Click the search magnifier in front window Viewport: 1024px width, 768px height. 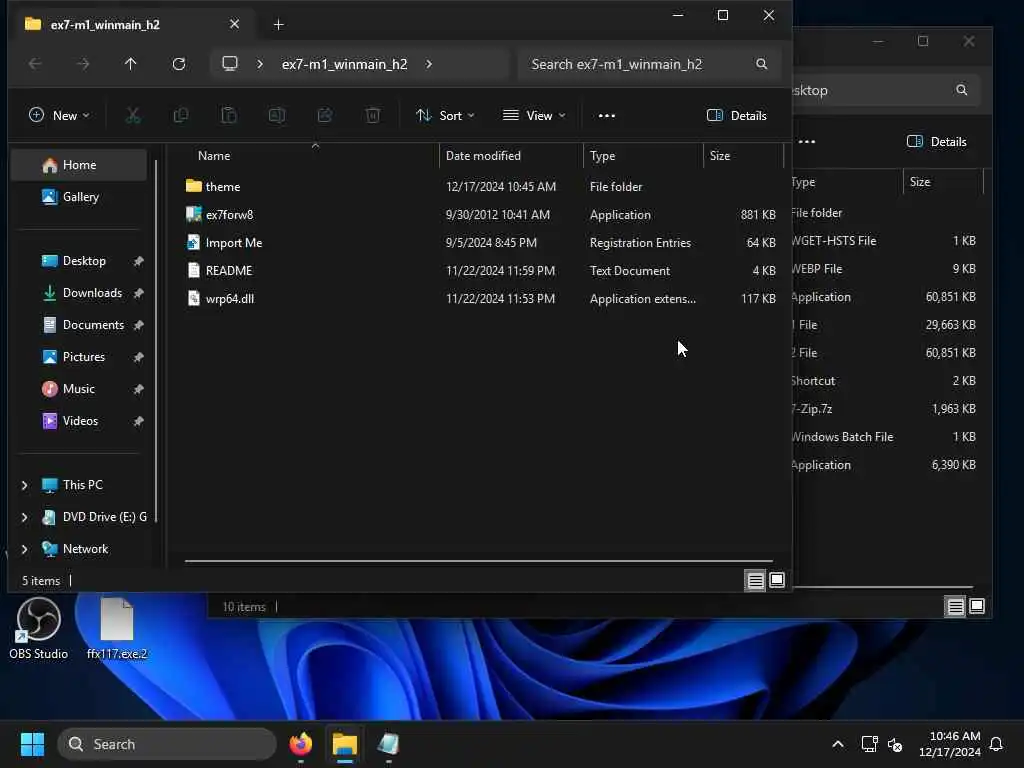click(x=761, y=64)
